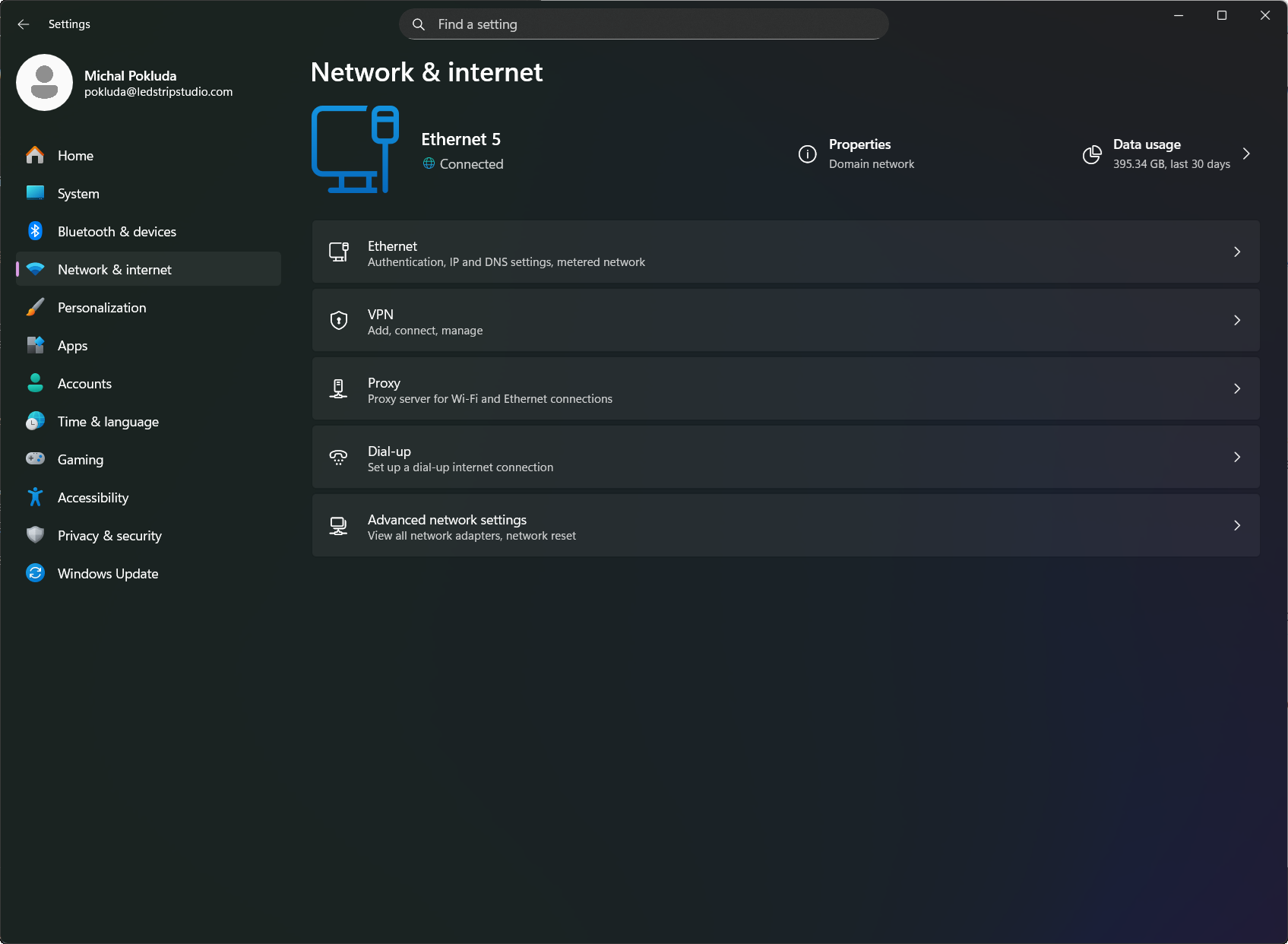1288x944 pixels.
Task: Go to Bluetooth & devices
Action: coord(148,231)
